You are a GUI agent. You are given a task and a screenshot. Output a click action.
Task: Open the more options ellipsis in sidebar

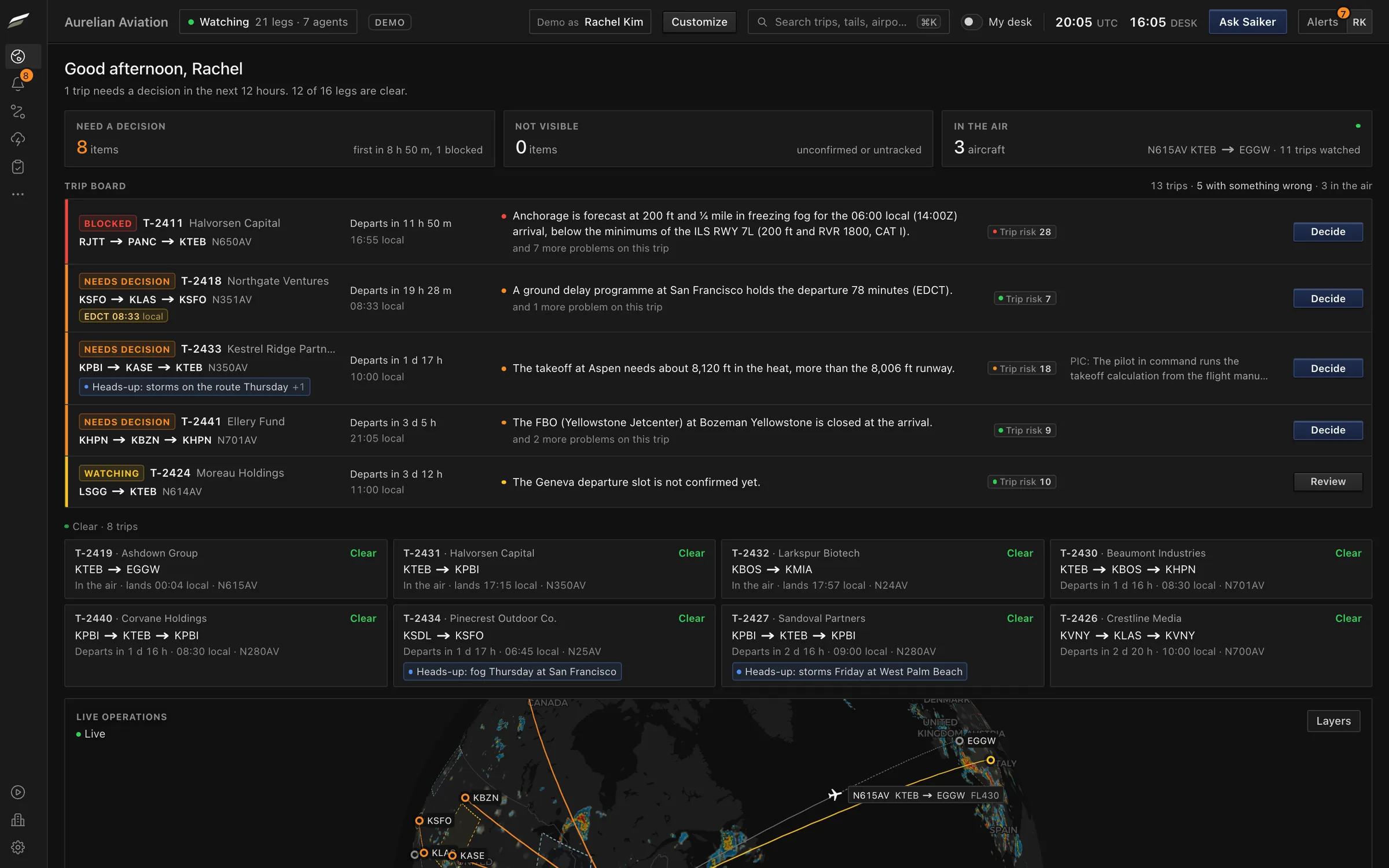point(18,194)
